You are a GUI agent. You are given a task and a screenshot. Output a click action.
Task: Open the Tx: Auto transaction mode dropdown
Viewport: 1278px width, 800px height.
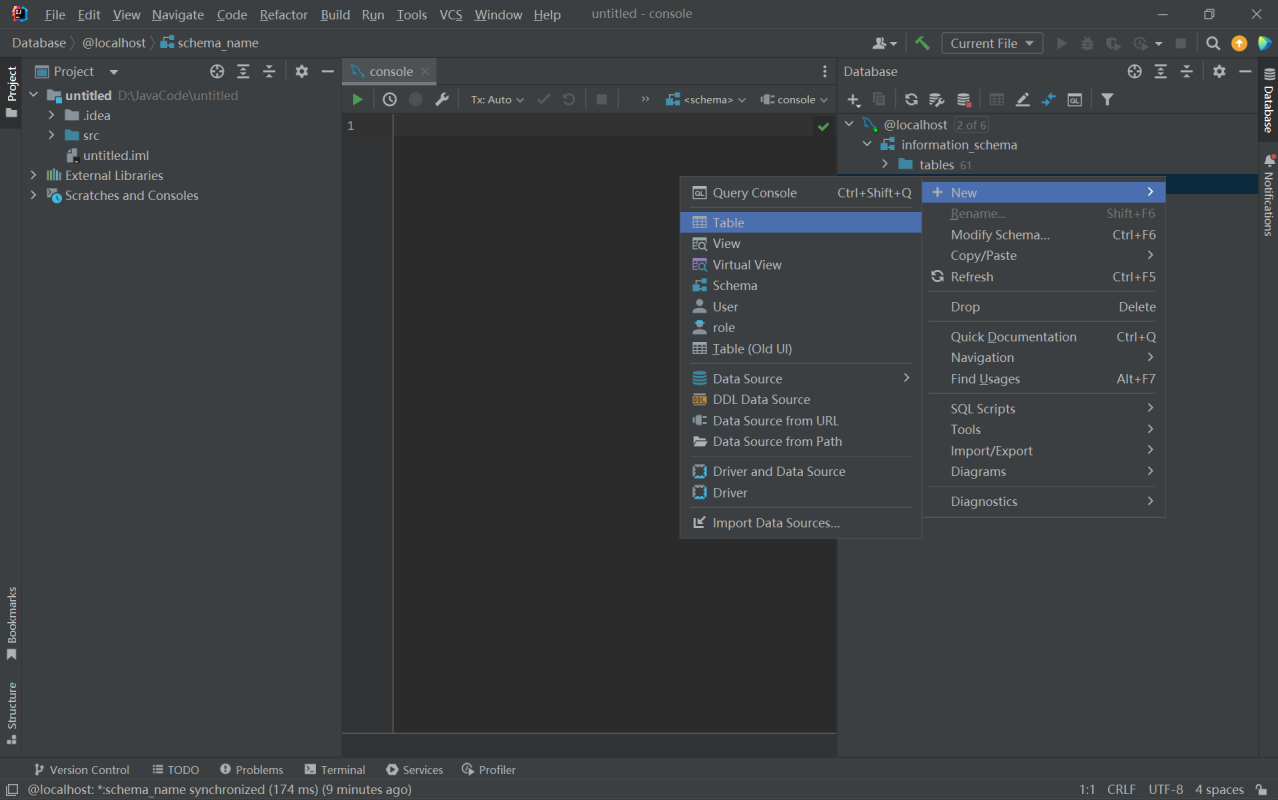pyautogui.click(x=497, y=100)
